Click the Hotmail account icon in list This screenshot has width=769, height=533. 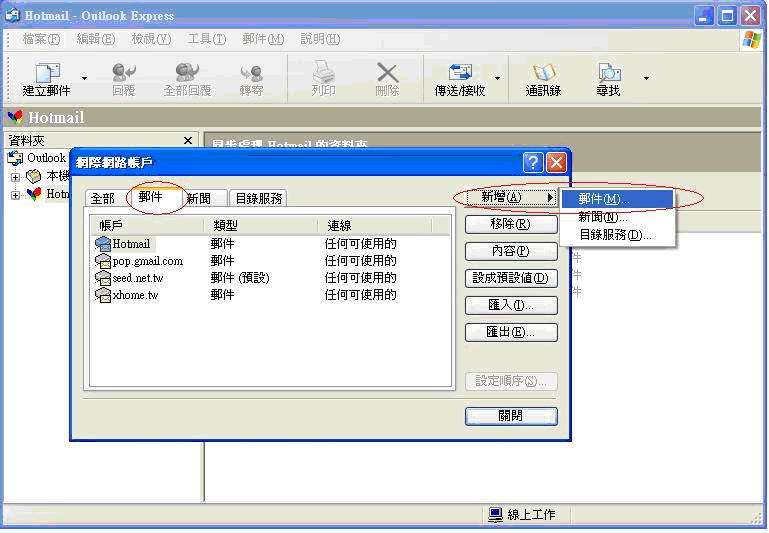click(103, 244)
